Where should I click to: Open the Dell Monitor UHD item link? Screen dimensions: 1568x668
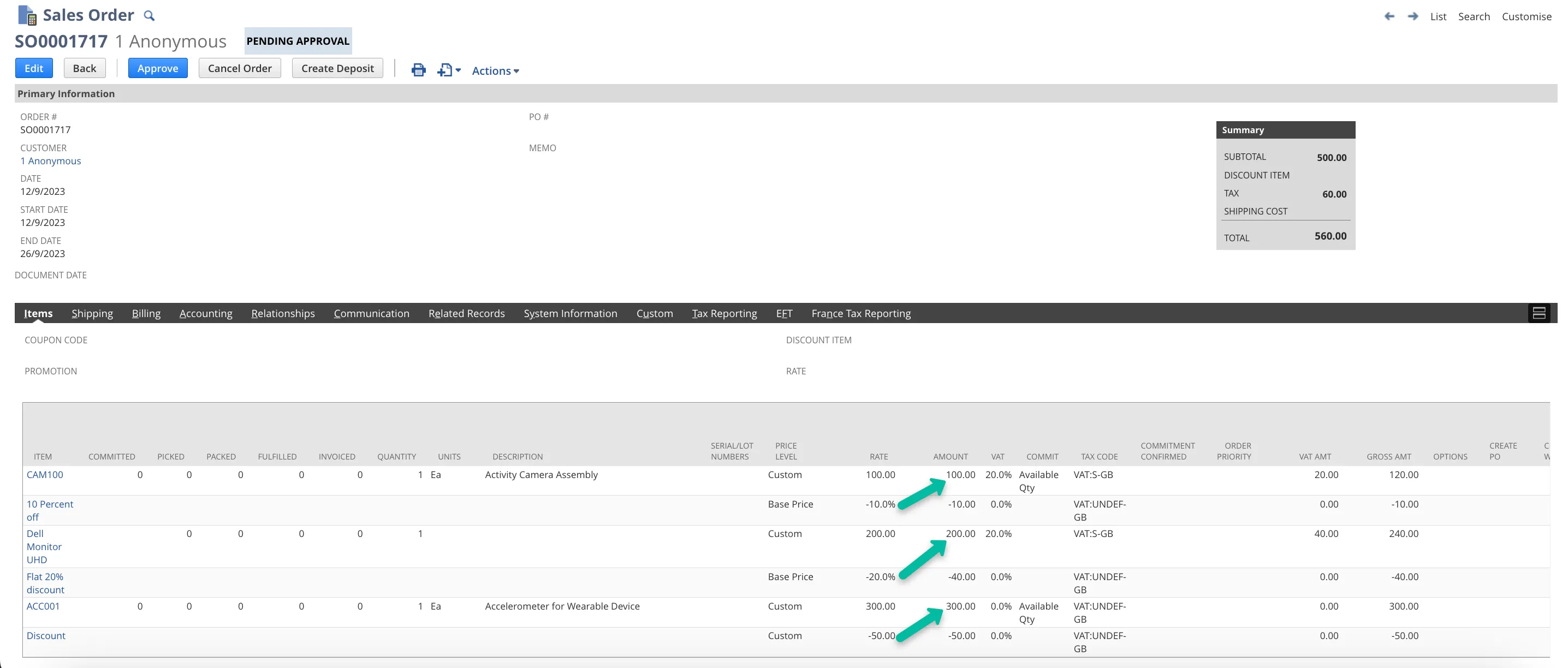[44, 546]
